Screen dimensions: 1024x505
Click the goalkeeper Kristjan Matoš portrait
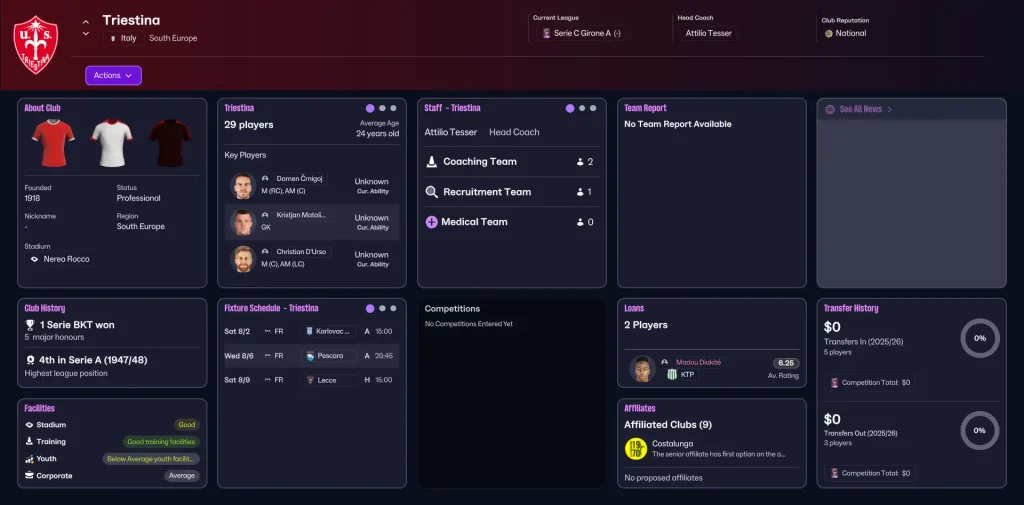click(x=242, y=222)
